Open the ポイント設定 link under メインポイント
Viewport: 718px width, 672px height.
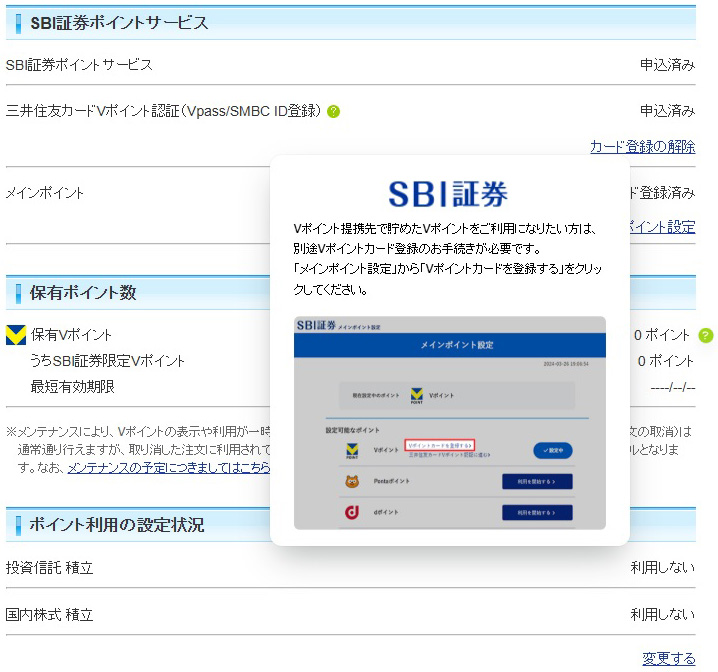click(663, 227)
